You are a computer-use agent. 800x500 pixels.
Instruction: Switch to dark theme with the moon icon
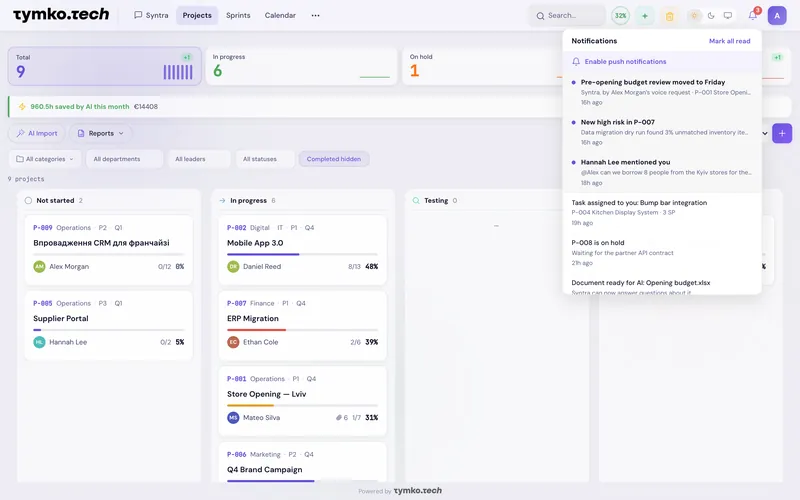pos(711,15)
